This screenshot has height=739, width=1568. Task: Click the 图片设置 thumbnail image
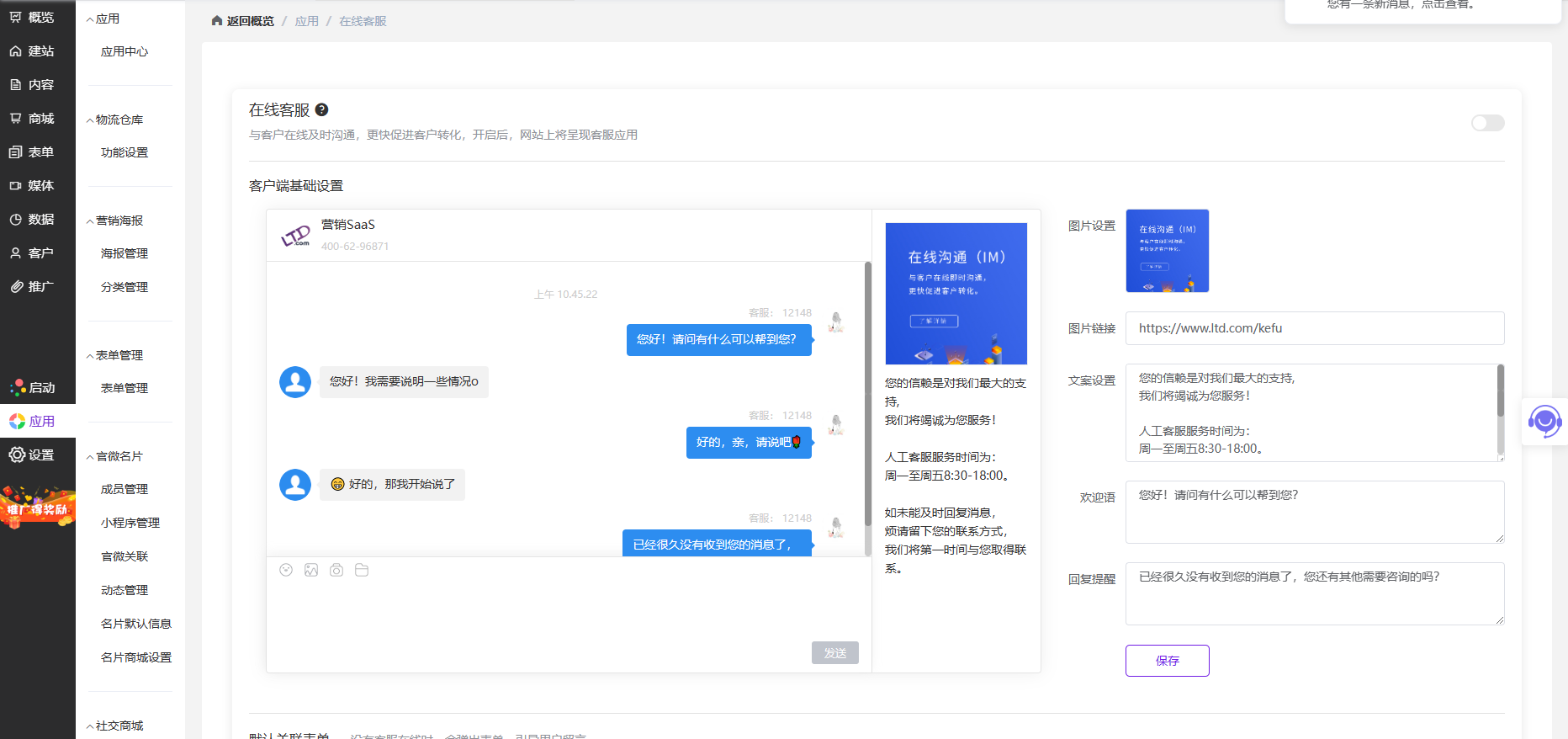pyautogui.click(x=1167, y=251)
